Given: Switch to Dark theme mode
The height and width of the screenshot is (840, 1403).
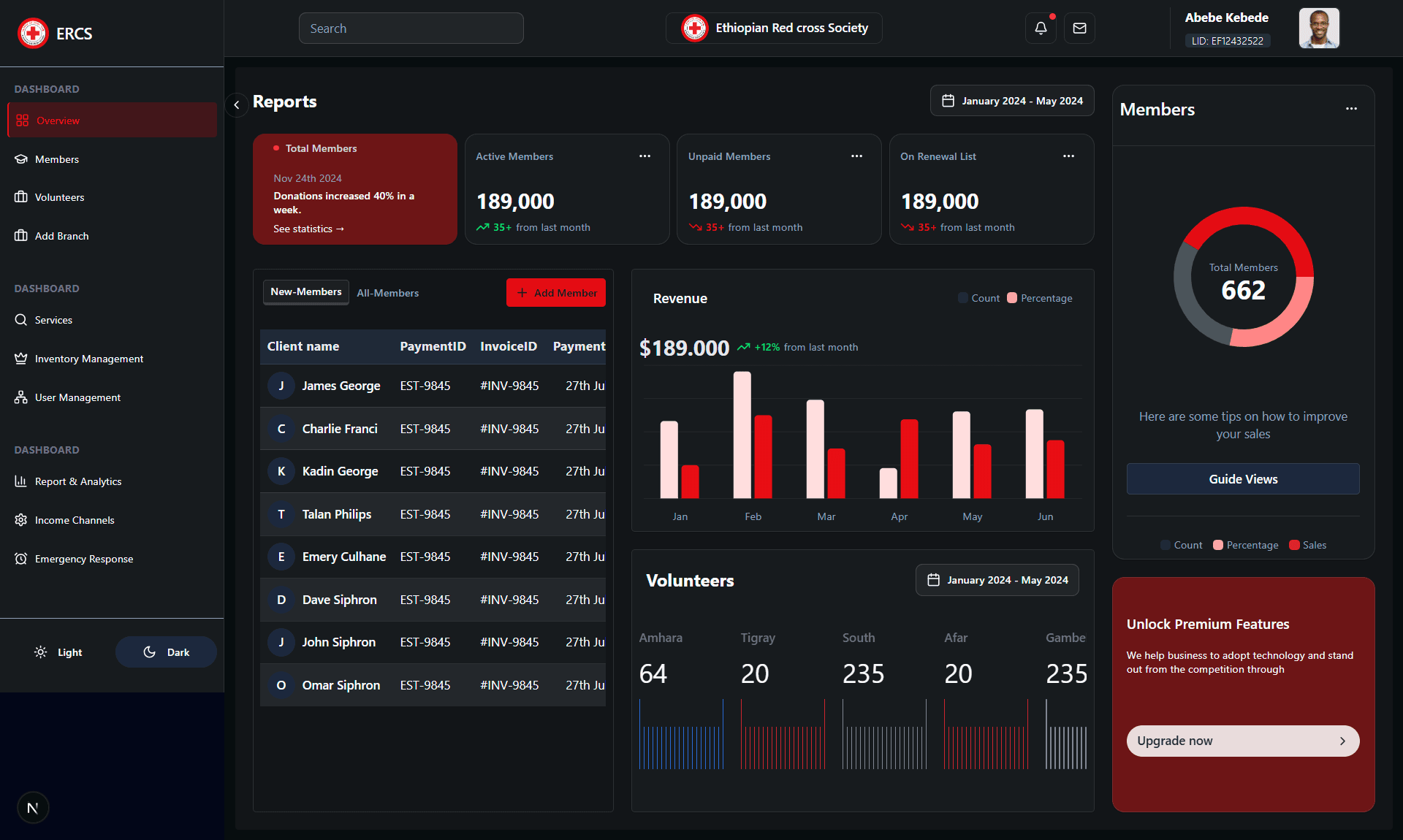Looking at the screenshot, I should click(166, 652).
